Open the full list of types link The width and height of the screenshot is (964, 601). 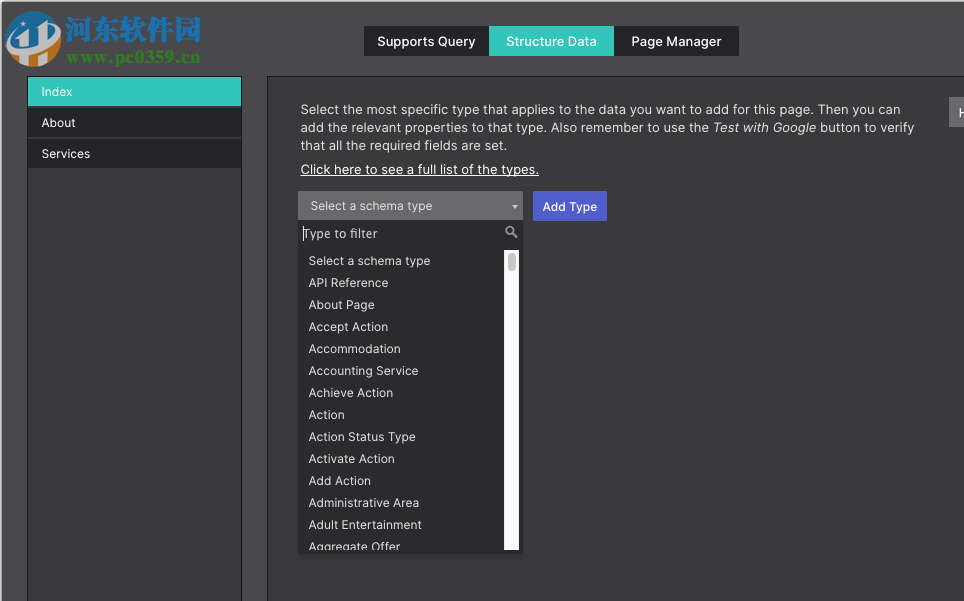click(418, 169)
